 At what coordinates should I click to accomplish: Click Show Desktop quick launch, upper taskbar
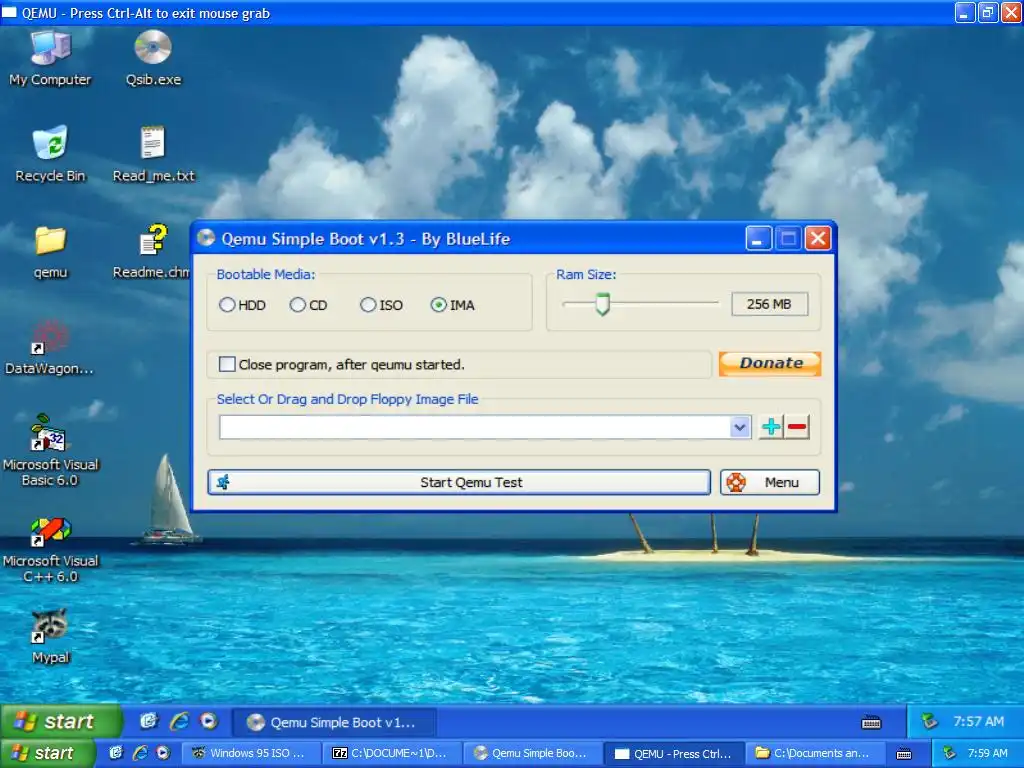(x=149, y=721)
